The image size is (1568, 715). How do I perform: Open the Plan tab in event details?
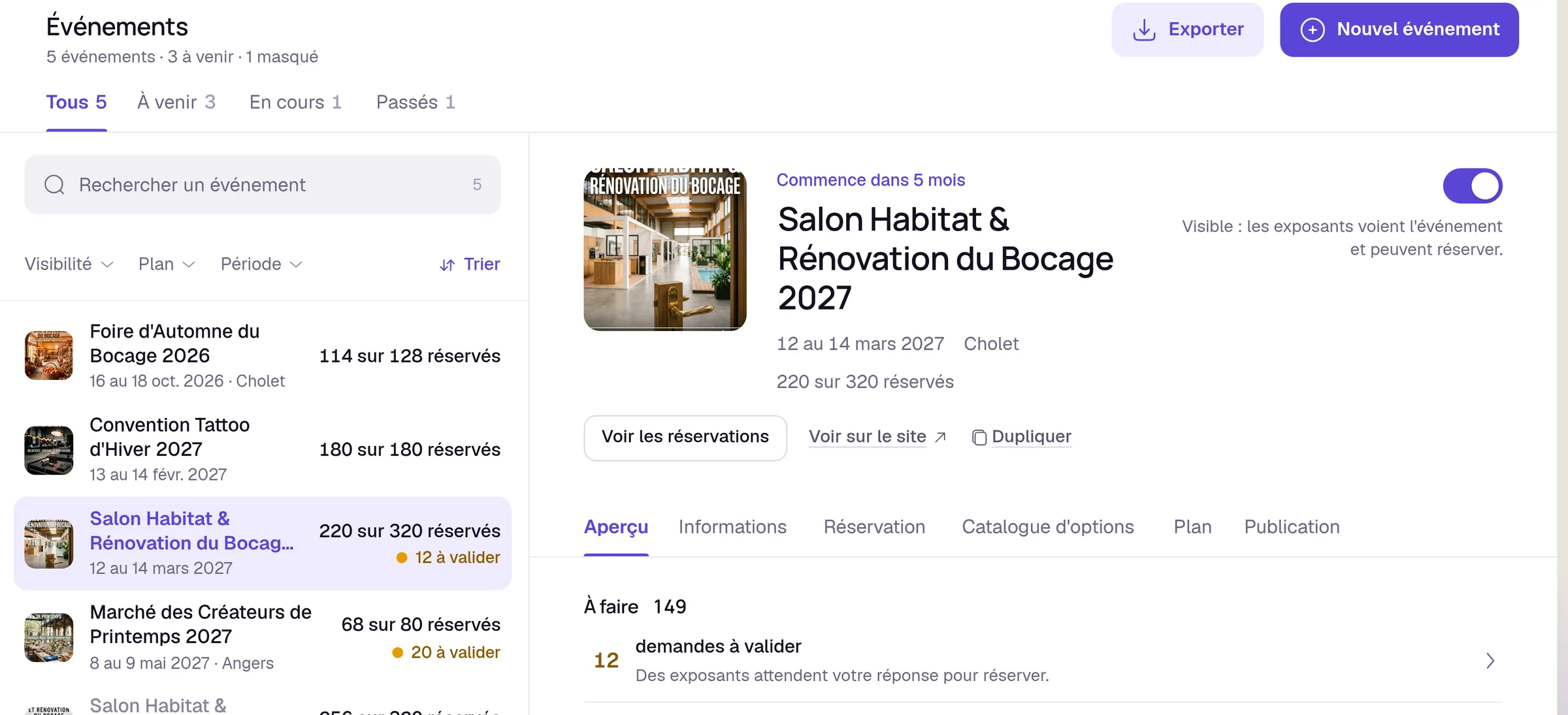click(1192, 527)
